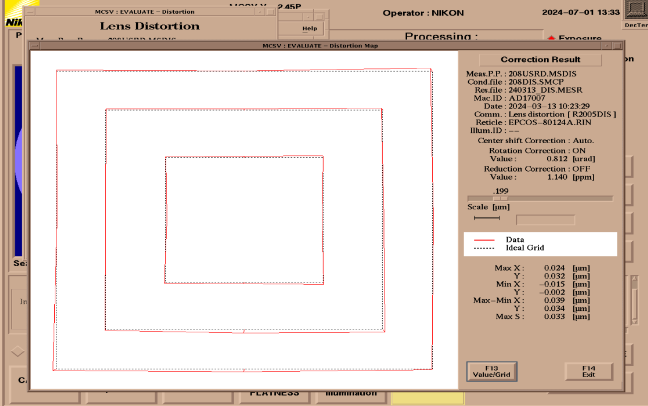Adjust the Scale slider showing .199
Viewport: 648px width, 406px height.
pyautogui.click(x=499, y=198)
